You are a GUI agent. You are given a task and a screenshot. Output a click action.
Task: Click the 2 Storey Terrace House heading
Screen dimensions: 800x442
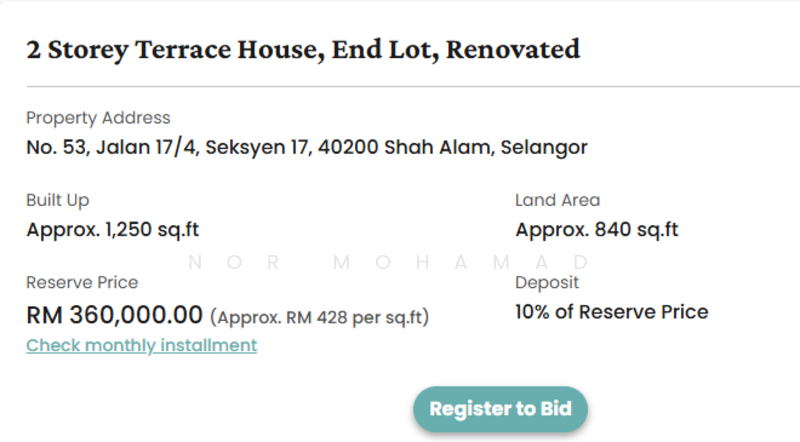303,48
